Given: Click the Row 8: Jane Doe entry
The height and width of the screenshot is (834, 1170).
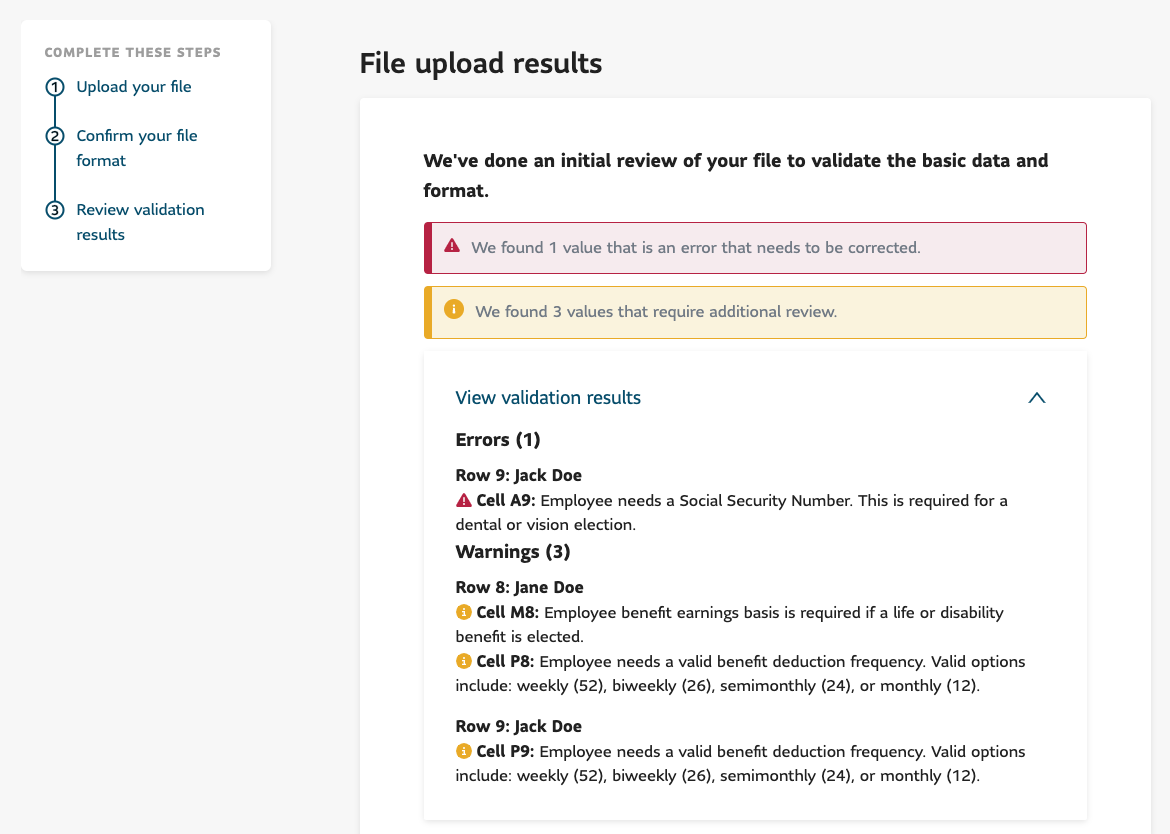Looking at the screenshot, I should click(x=519, y=588).
